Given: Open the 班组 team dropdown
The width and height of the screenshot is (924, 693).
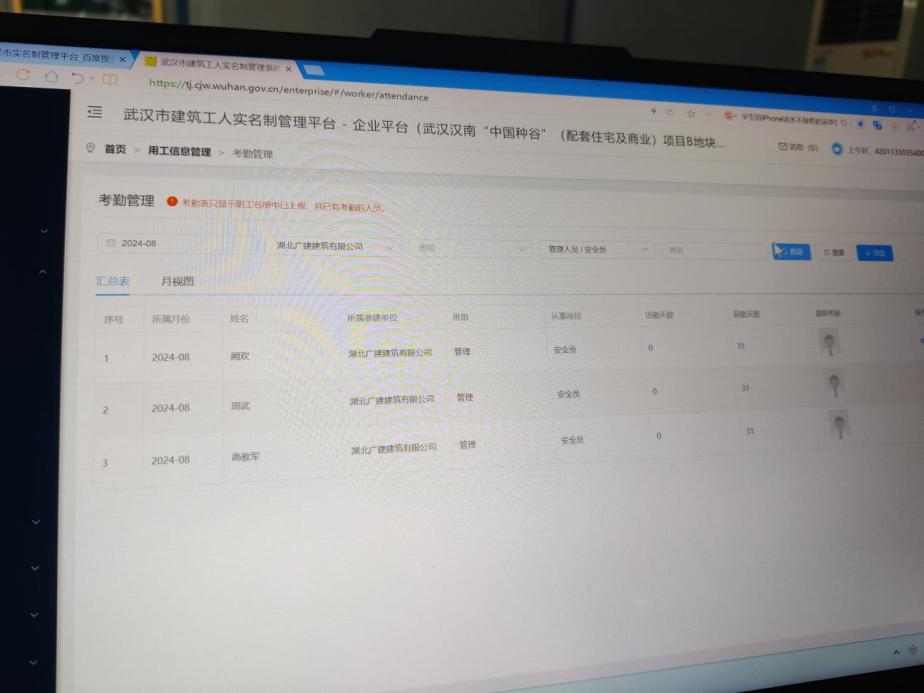Looking at the screenshot, I should [x=471, y=248].
